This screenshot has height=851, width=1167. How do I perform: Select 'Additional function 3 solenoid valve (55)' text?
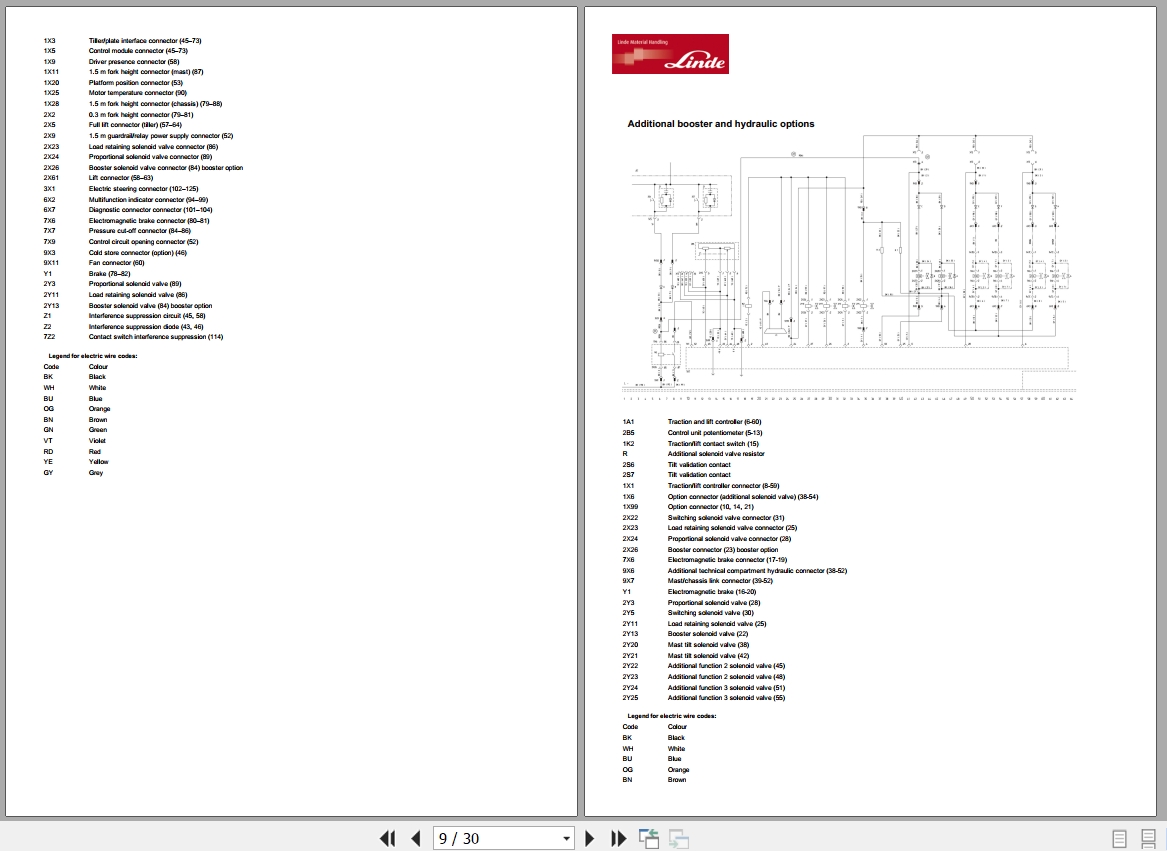tap(726, 698)
